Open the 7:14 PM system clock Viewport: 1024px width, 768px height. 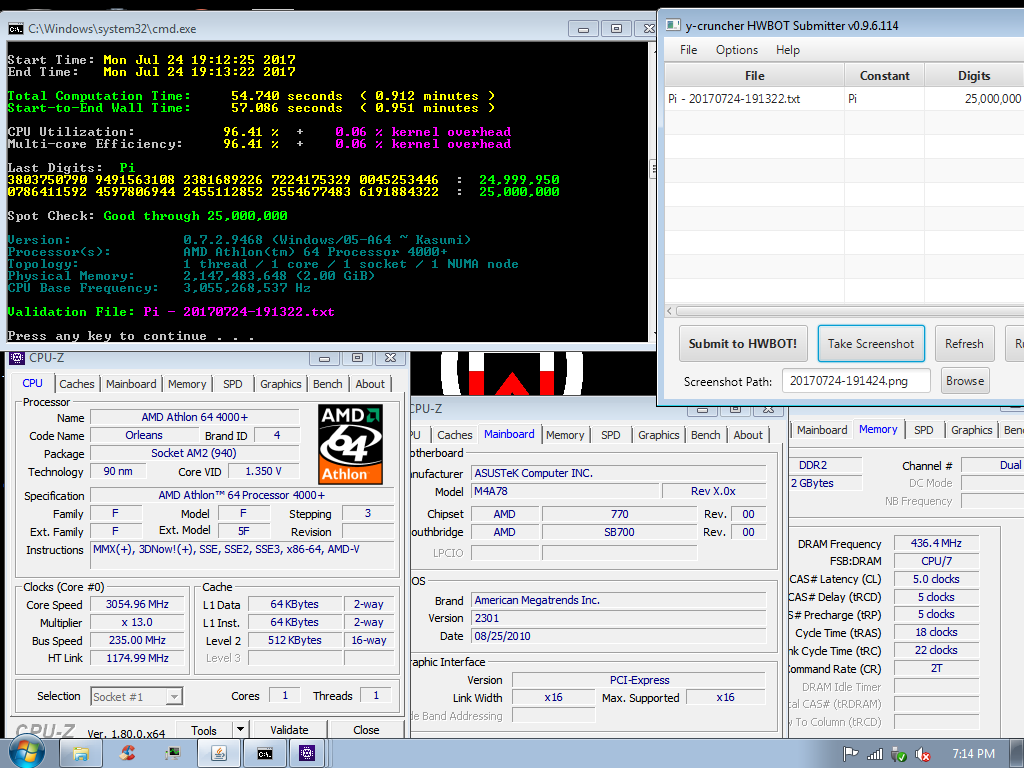coord(973,754)
